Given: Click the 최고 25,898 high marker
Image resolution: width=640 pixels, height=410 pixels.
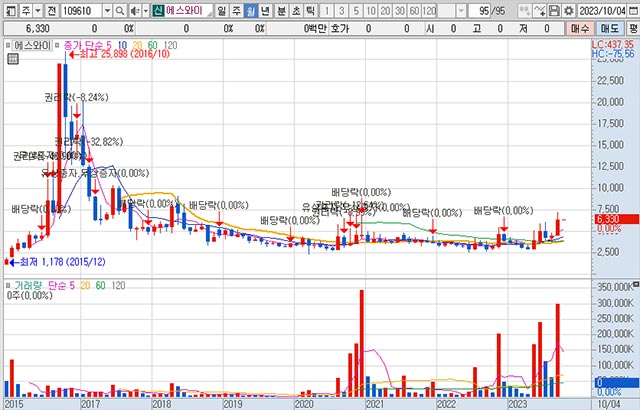Looking at the screenshot, I should 119,54.
